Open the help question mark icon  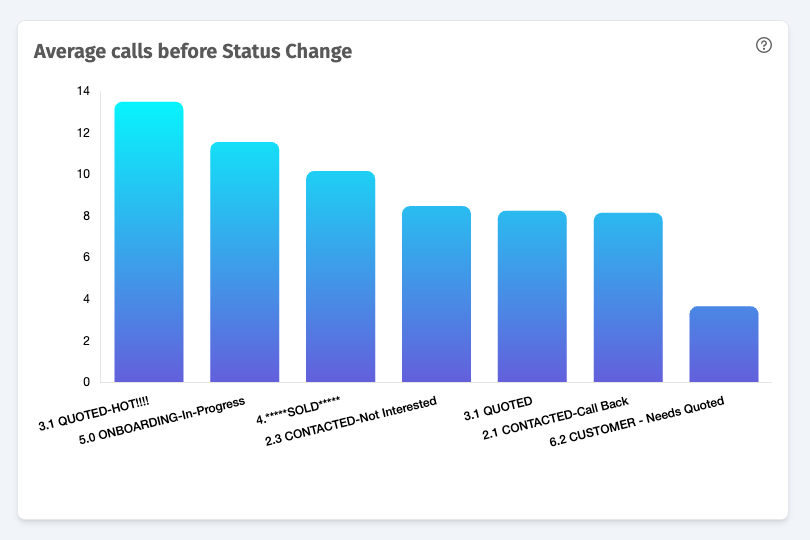764,45
